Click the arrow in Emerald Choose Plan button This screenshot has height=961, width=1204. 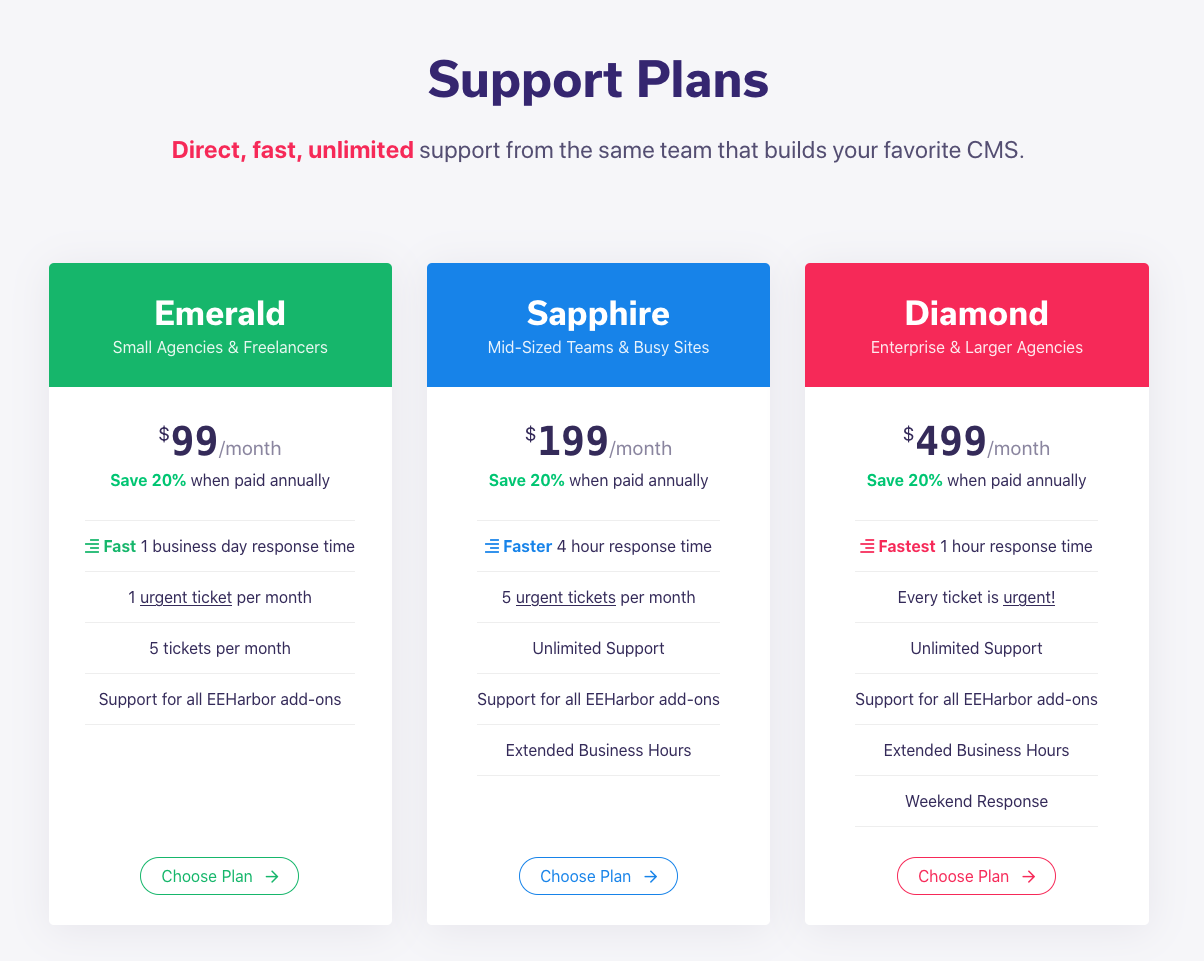tap(272, 876)
